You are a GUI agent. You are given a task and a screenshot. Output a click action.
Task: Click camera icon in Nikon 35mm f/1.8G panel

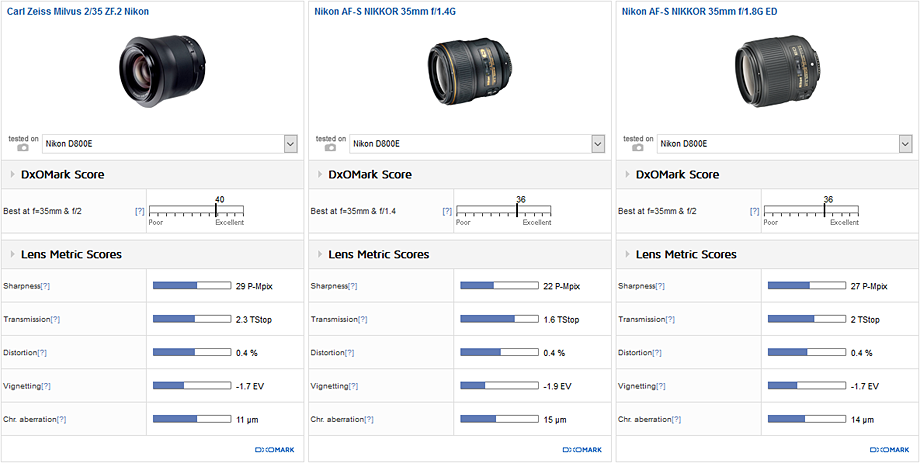638,147
